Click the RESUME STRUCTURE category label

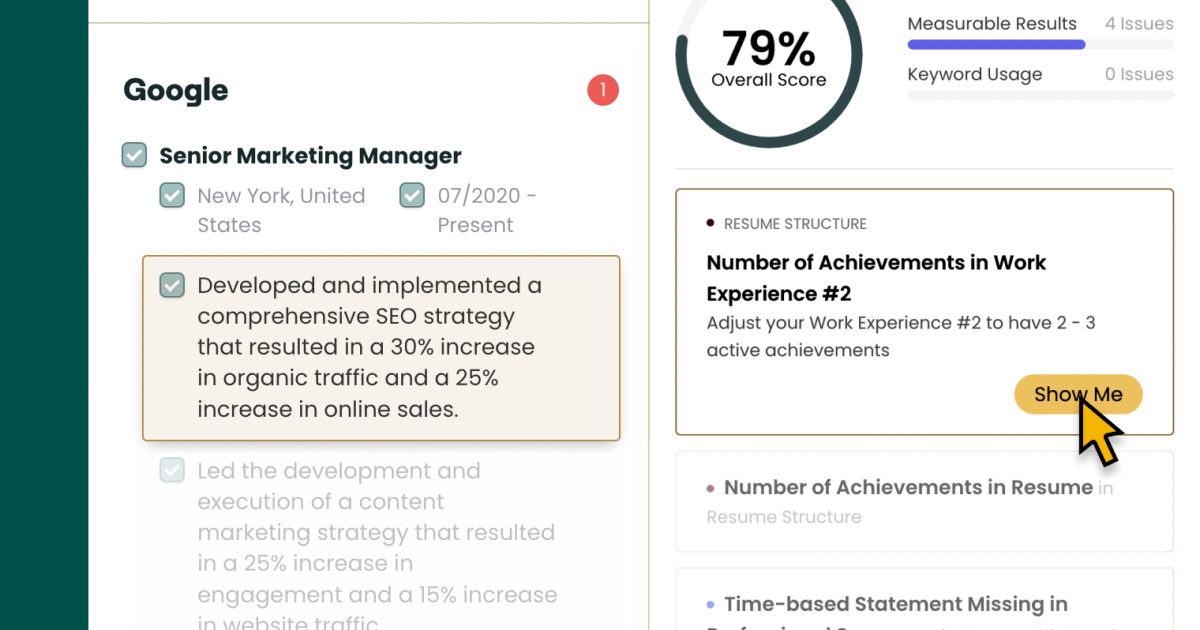pos(795,223)
